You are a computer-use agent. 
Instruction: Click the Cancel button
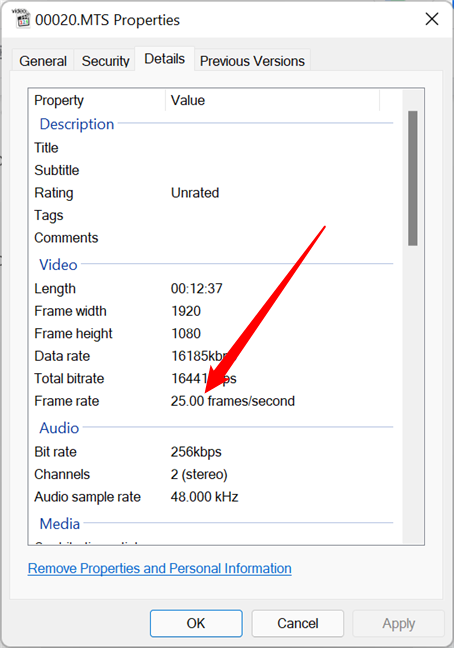click(x=297, y=623)
